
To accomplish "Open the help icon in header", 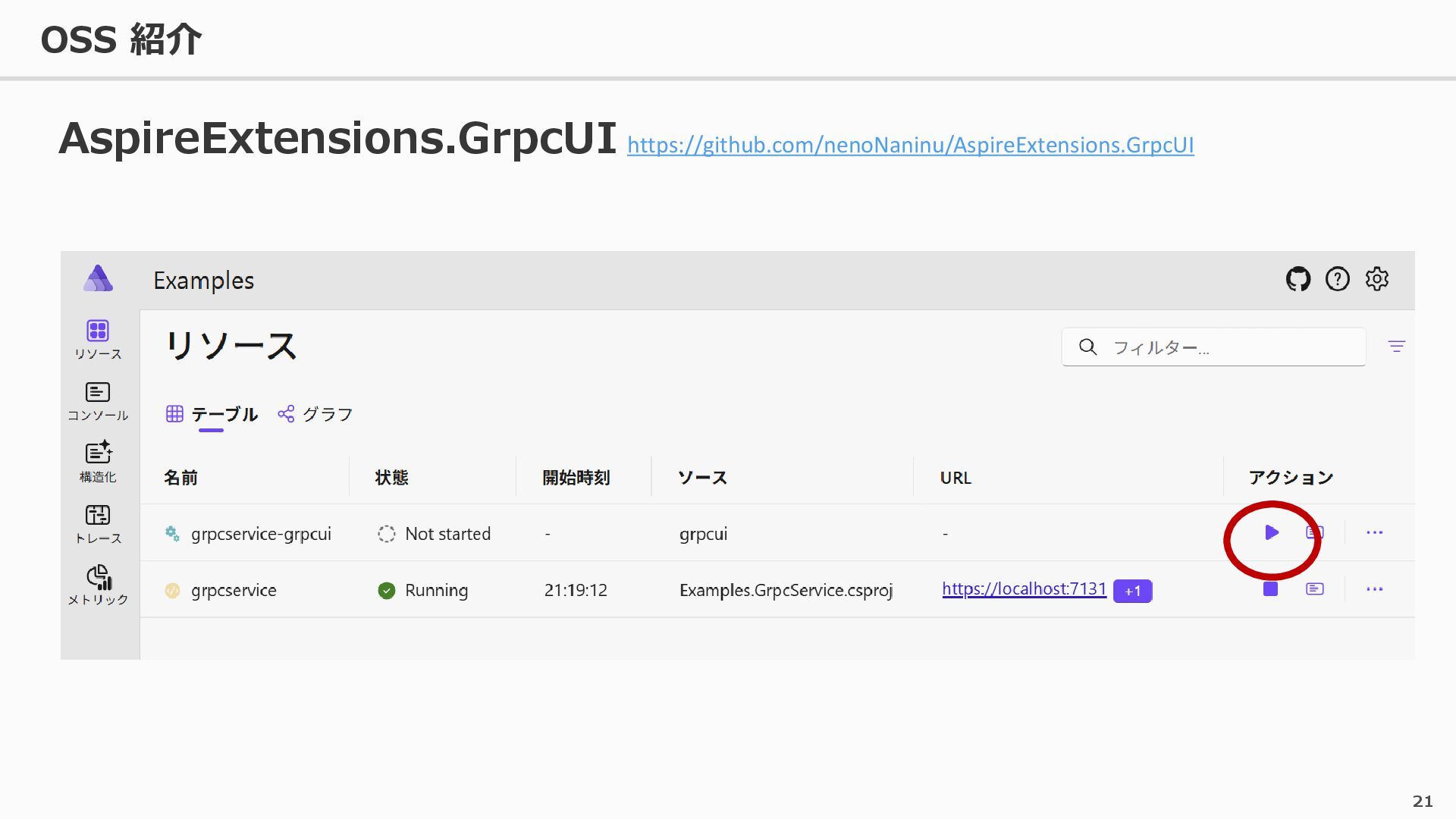I will [x=1337, y=279].
